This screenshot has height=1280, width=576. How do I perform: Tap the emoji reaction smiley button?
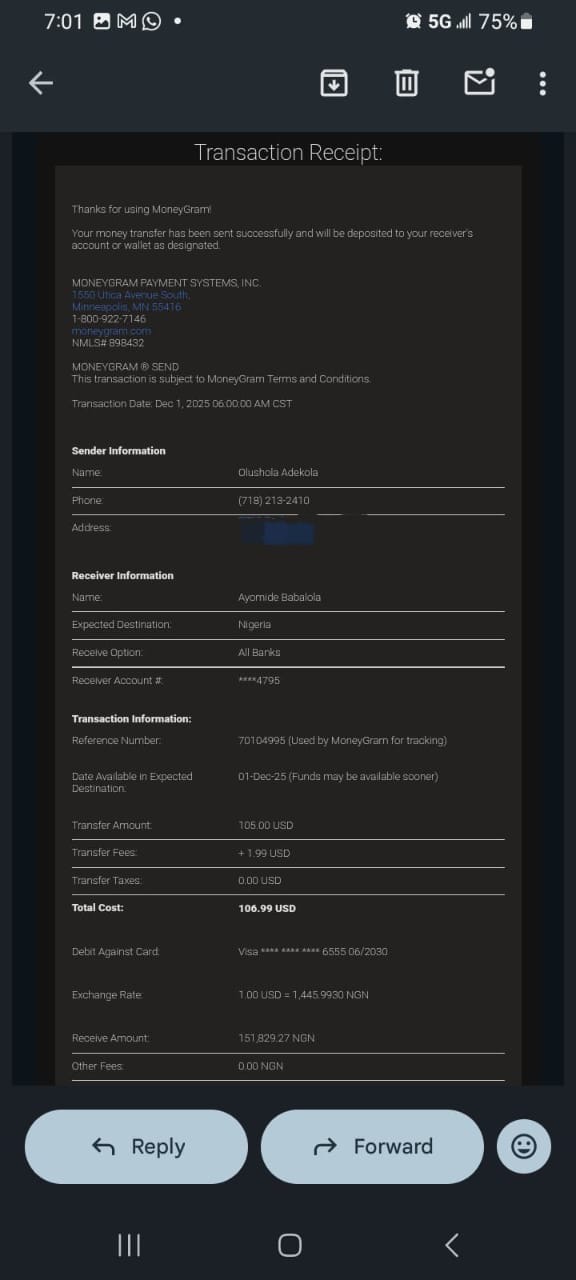524,1146
